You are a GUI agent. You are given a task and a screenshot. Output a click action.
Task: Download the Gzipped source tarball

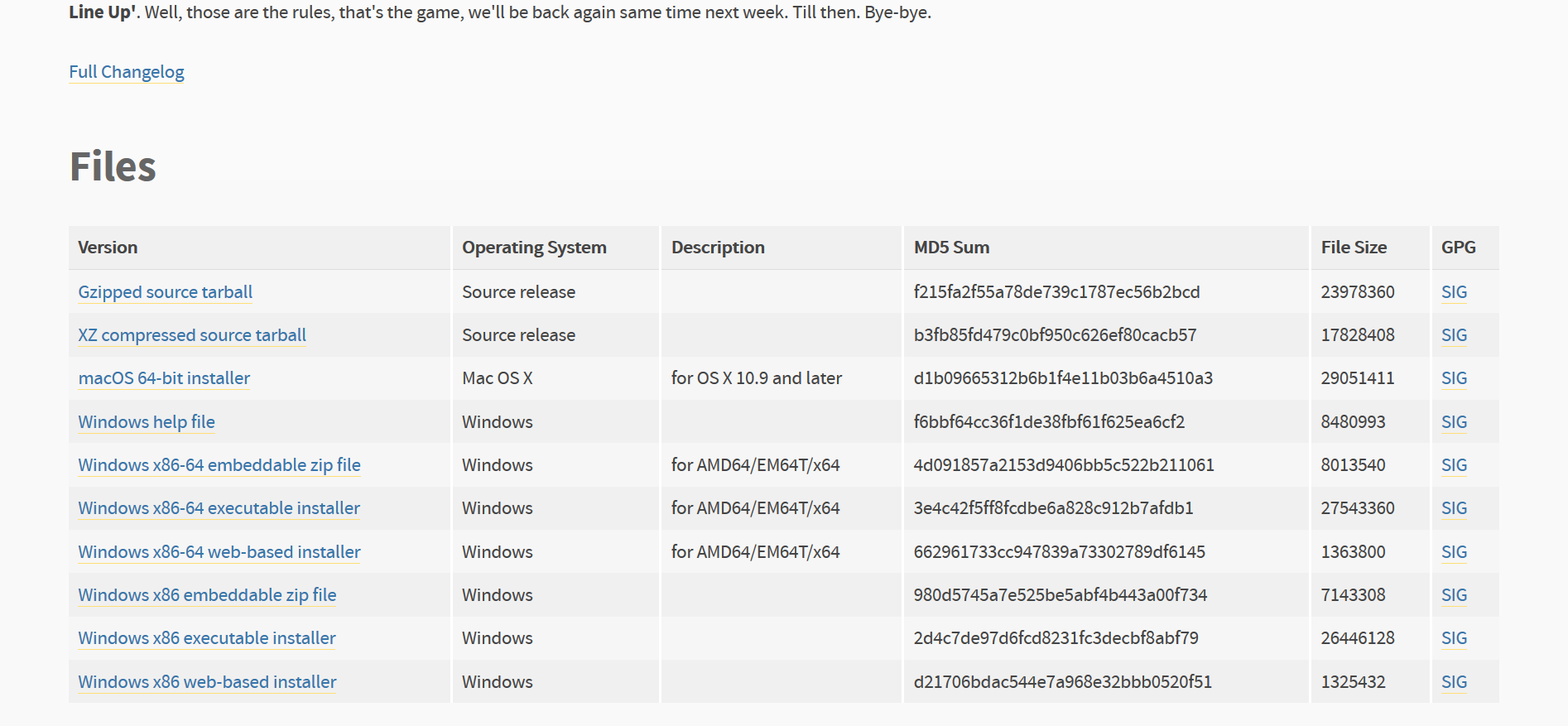[165, 292]
